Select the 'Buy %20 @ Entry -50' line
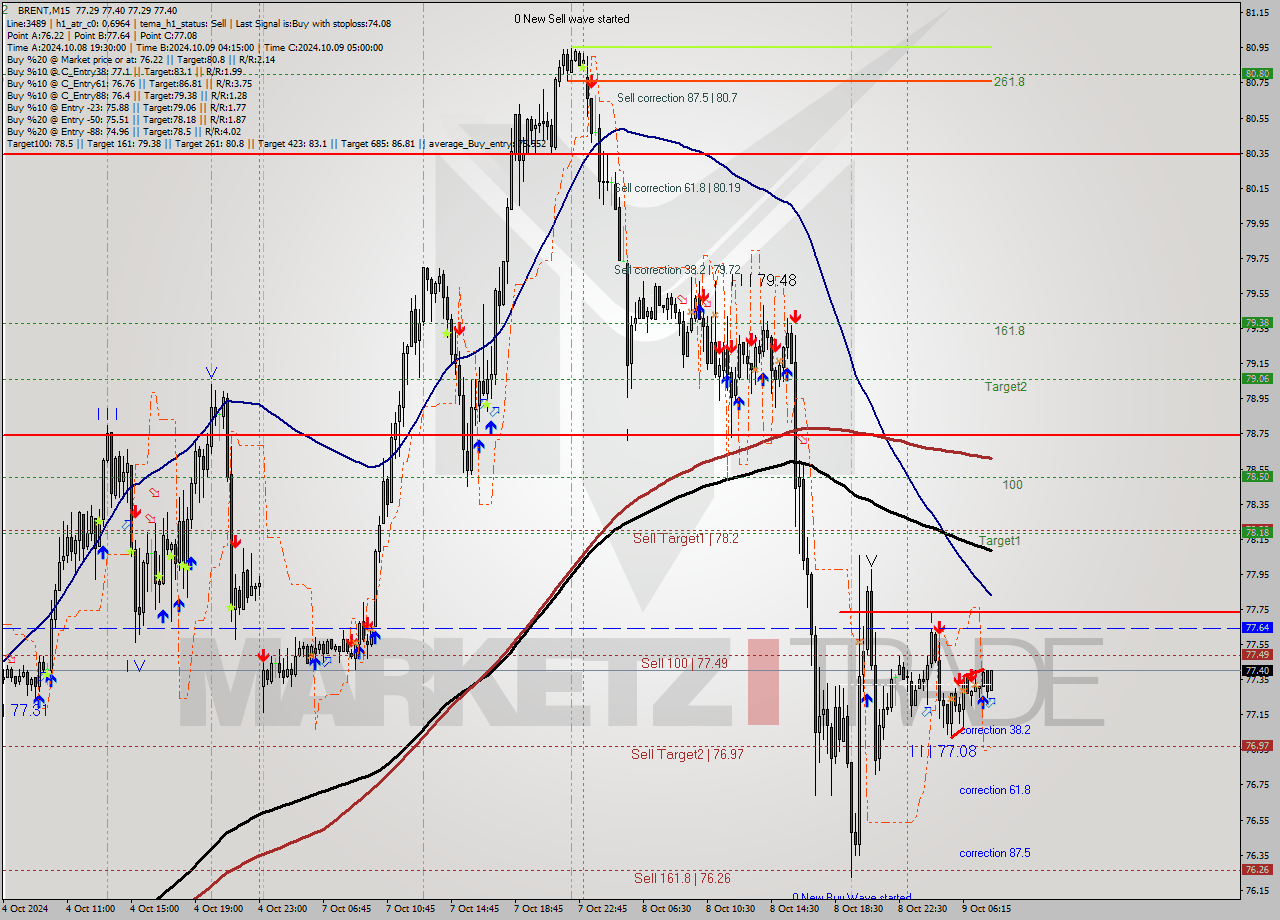Image resolution: width=1280 pixels, height=920 pixels. [x=126, y=120]
